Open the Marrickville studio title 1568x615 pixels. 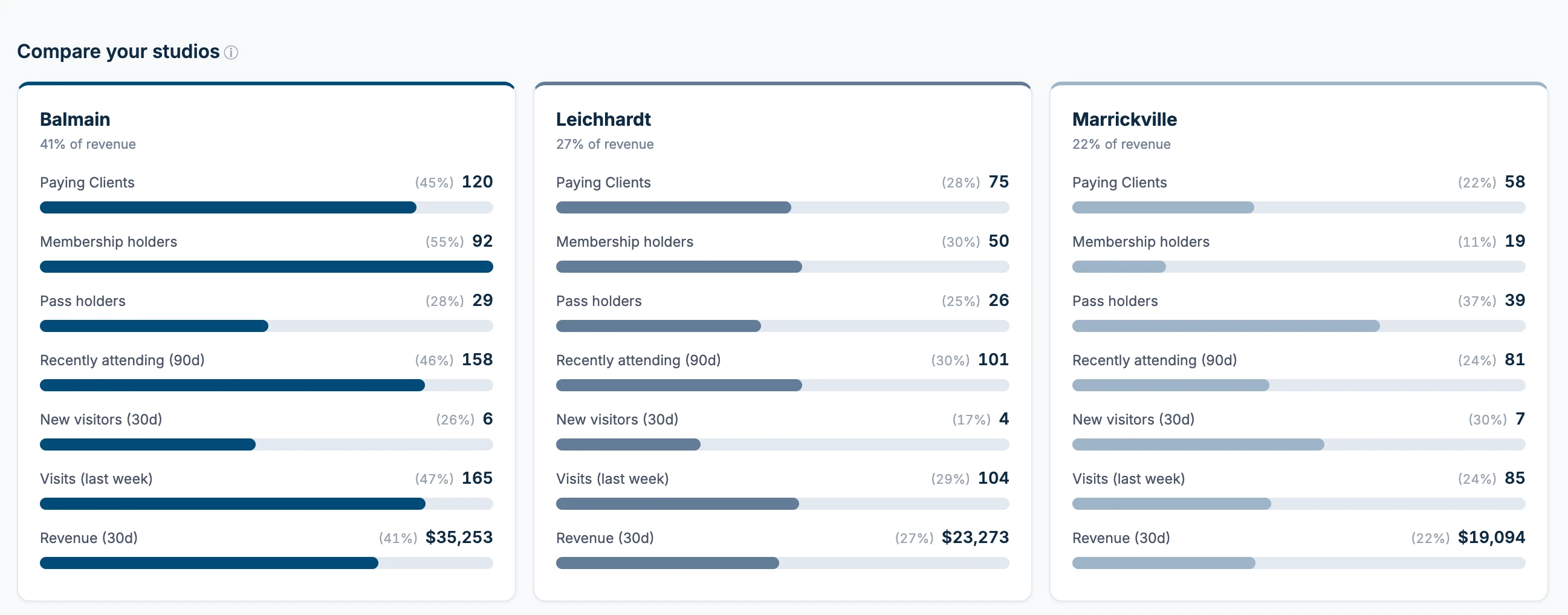[1124, 119]
